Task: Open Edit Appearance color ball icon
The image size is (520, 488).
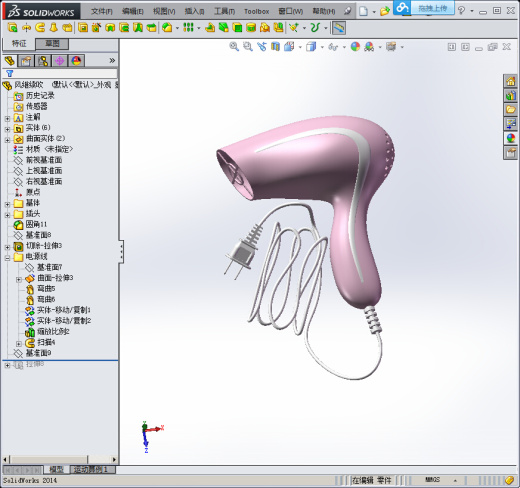Action: click(x=355, y=47)
